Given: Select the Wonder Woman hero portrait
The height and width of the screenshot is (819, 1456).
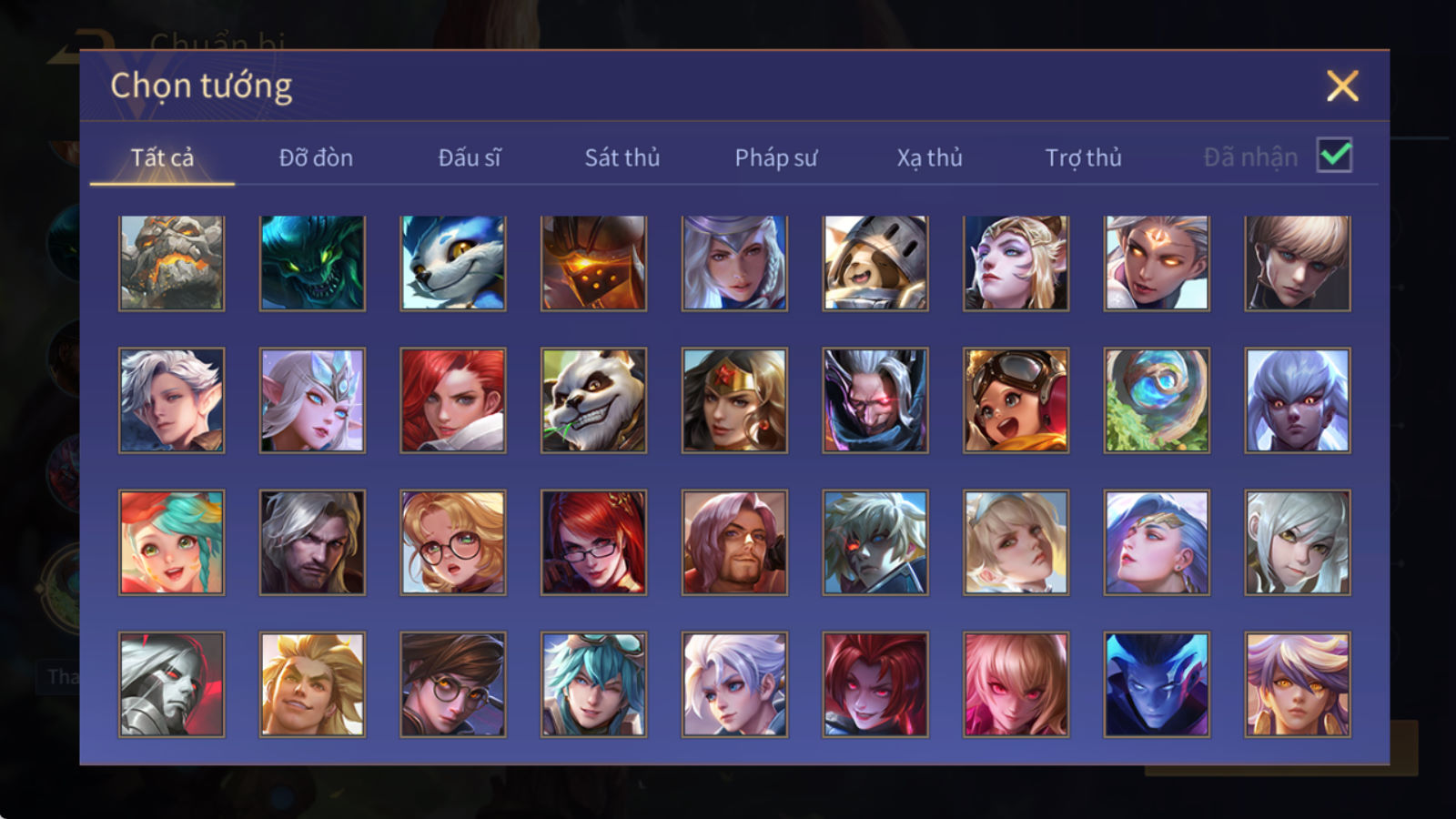Looking at the screenshot, I should pos(734,400).
